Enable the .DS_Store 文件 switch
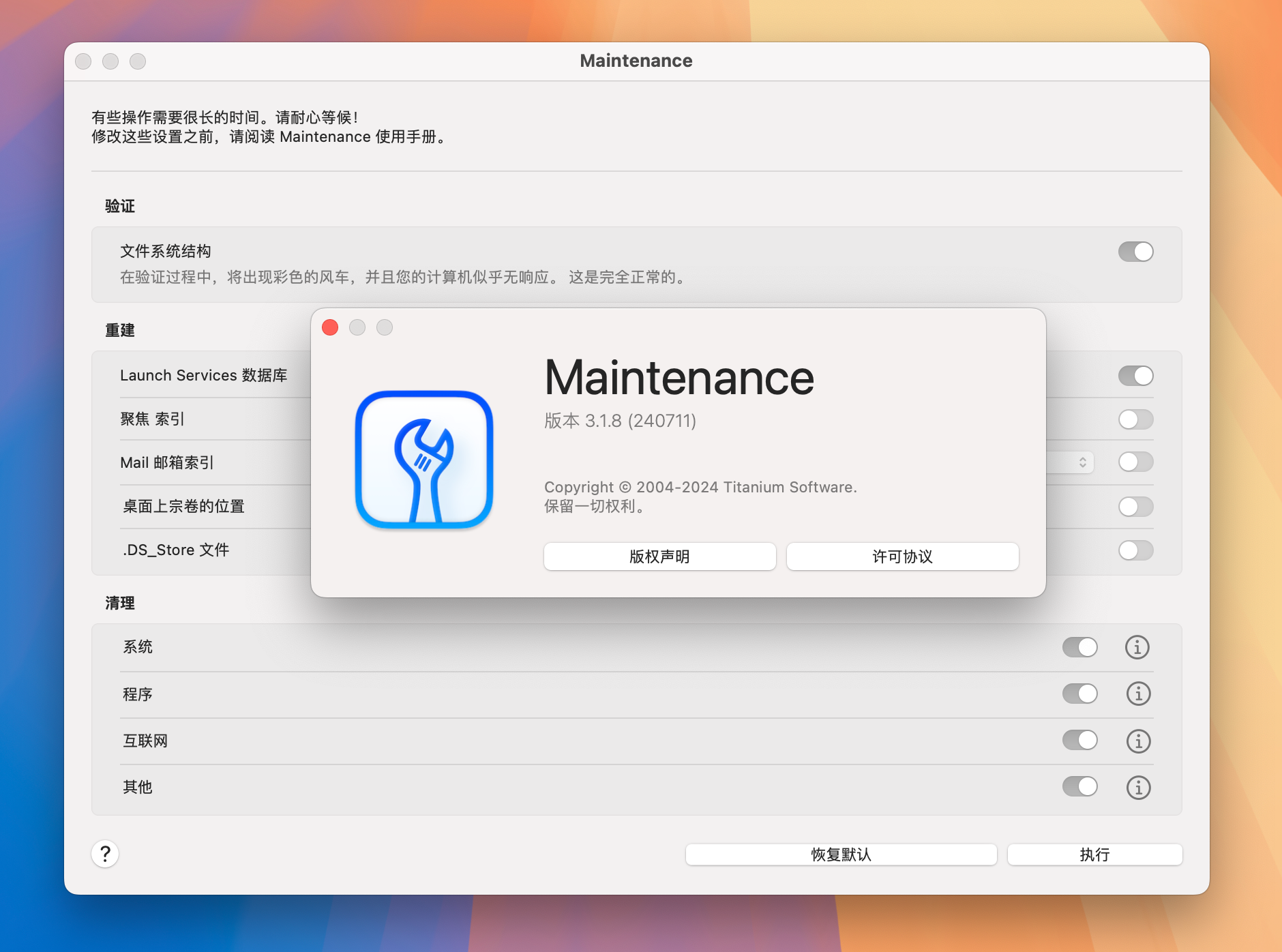 click(x=1136, y=550)
